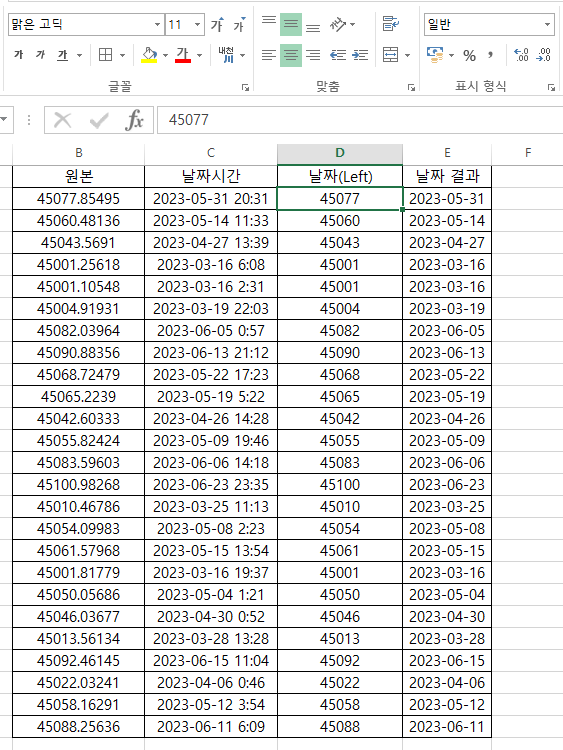
Task: Decrease decimal places
Action: point(543,55)
